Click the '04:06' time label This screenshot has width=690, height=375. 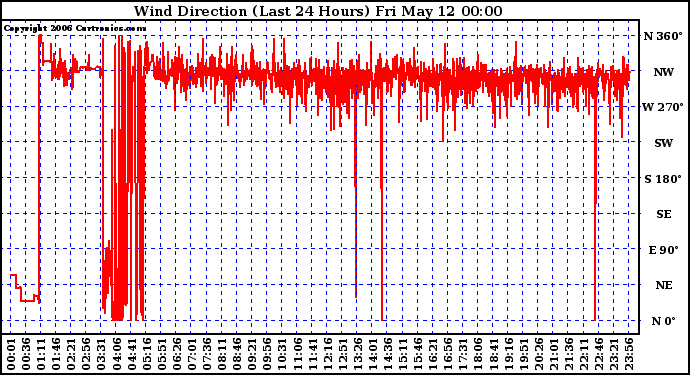[116, 355]
